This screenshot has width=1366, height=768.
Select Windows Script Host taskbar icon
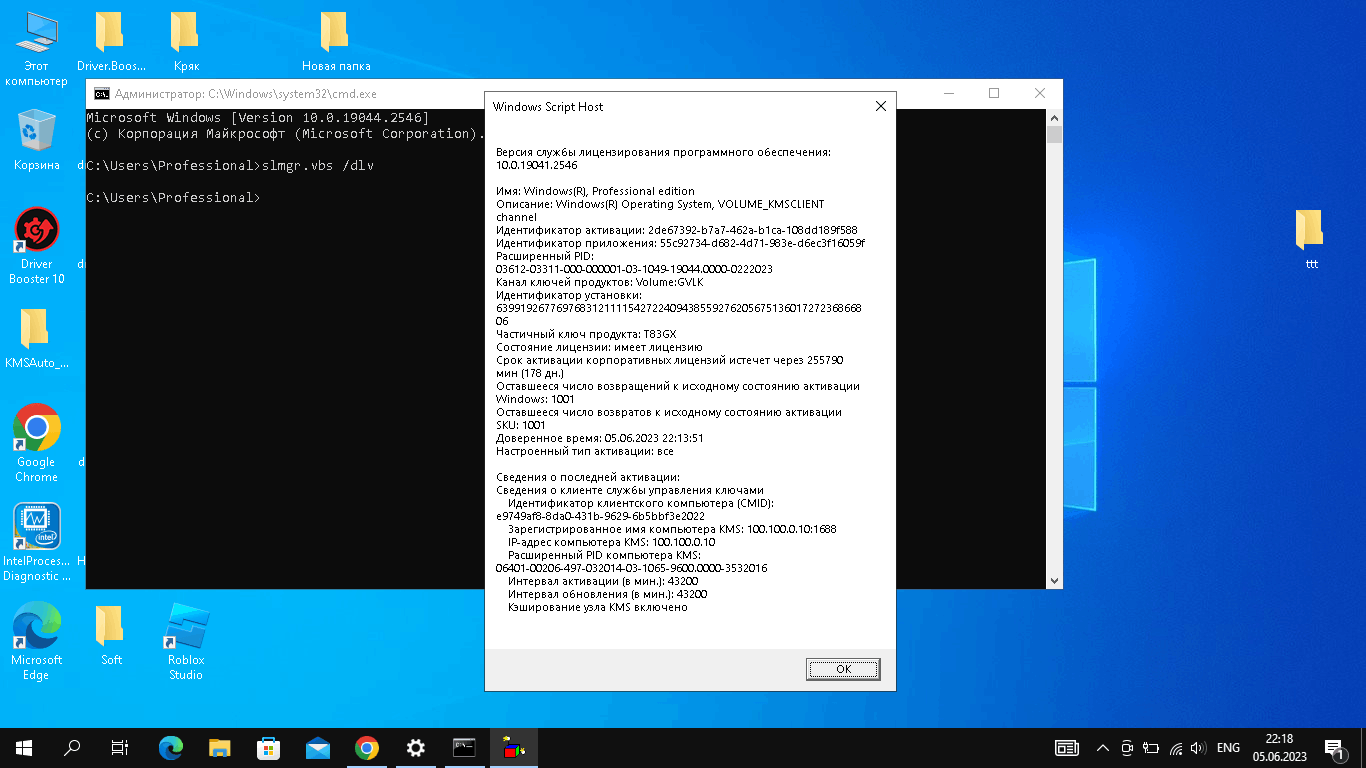coord(514,748)
